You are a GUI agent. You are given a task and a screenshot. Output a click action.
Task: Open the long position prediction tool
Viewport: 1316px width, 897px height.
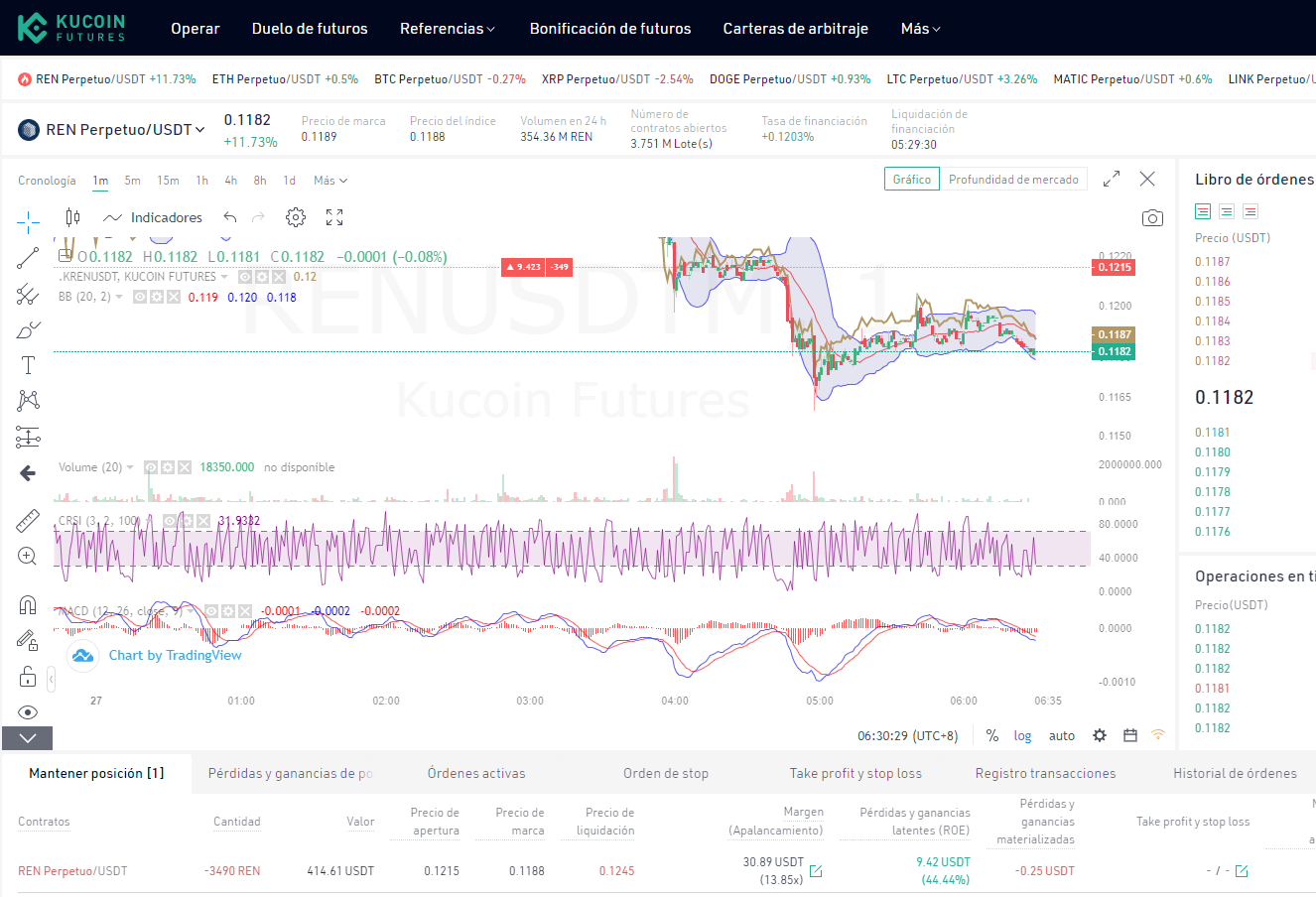point(28,437)
